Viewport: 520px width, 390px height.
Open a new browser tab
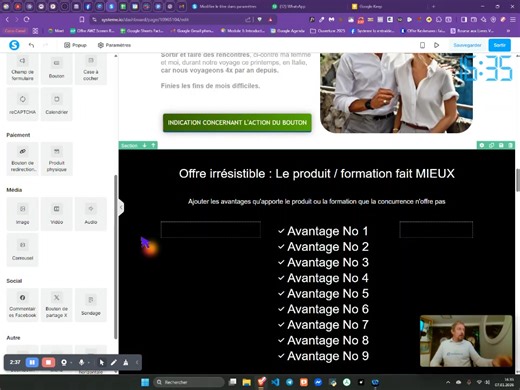point(433,6)
